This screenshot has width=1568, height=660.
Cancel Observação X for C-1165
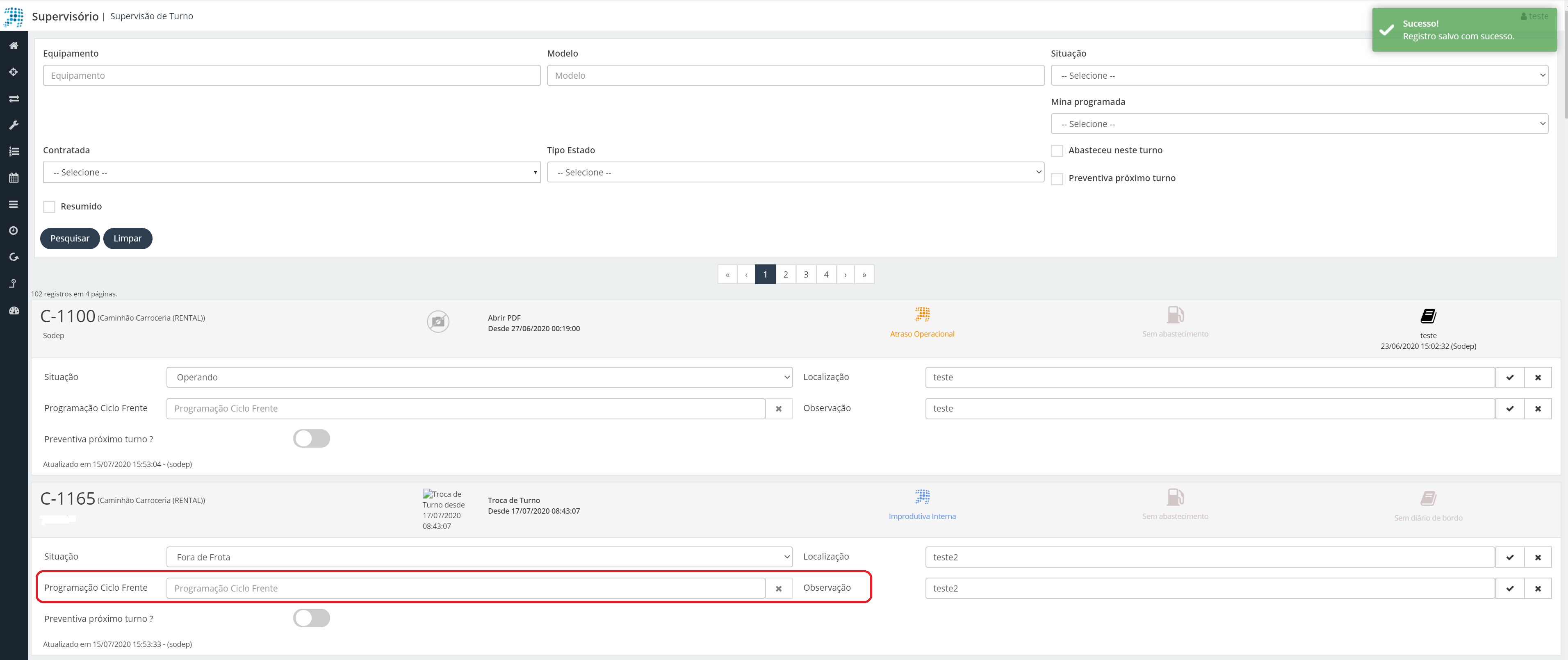tap(1538, 588)
